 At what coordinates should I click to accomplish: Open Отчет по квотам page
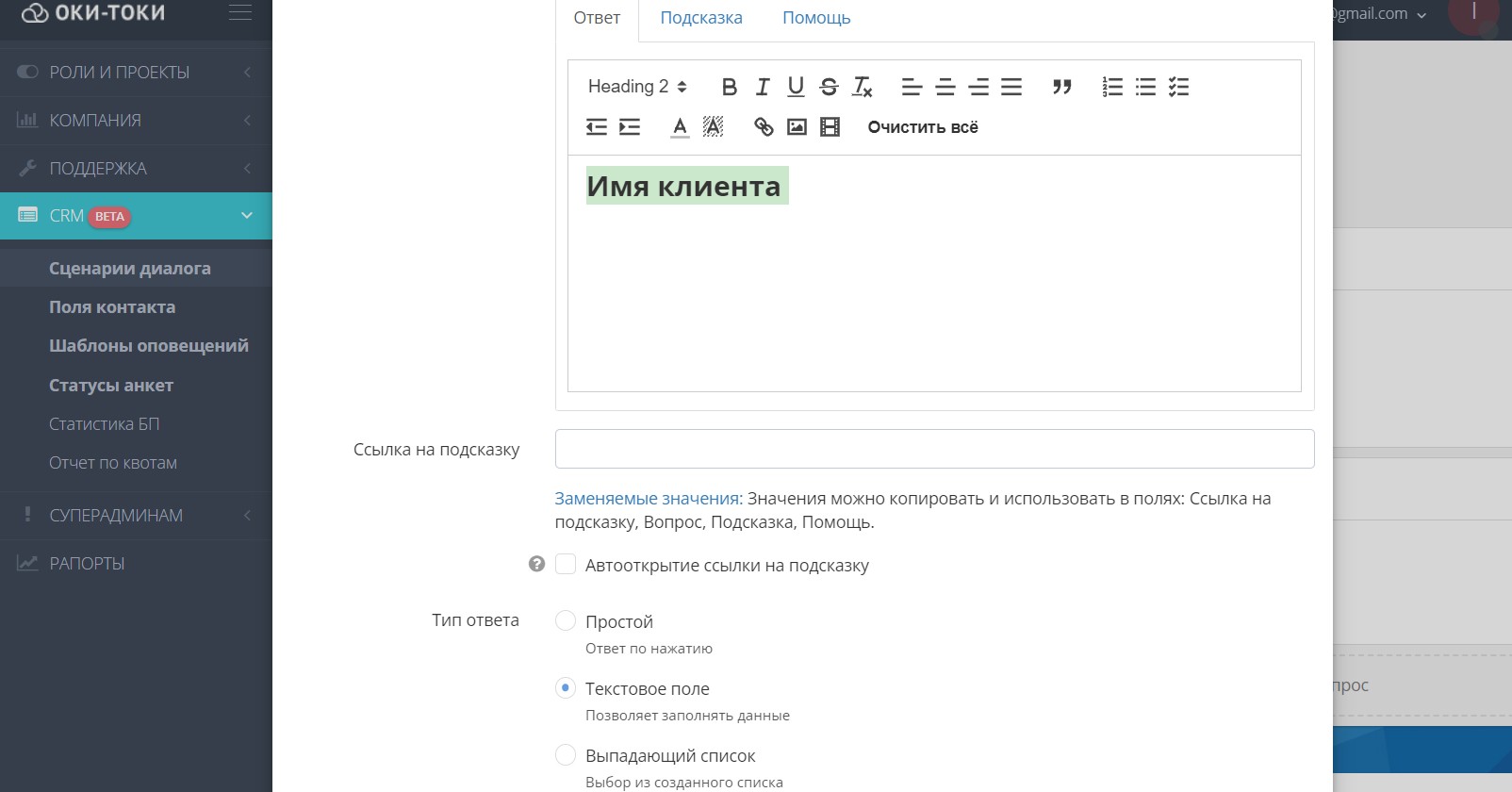pos(113,463)
